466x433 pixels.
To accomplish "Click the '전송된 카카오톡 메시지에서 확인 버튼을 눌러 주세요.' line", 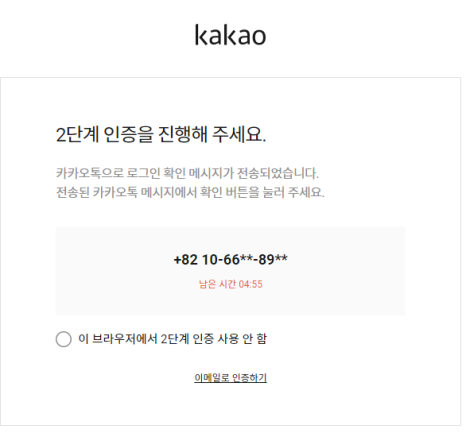I will (x=190, y=192).
